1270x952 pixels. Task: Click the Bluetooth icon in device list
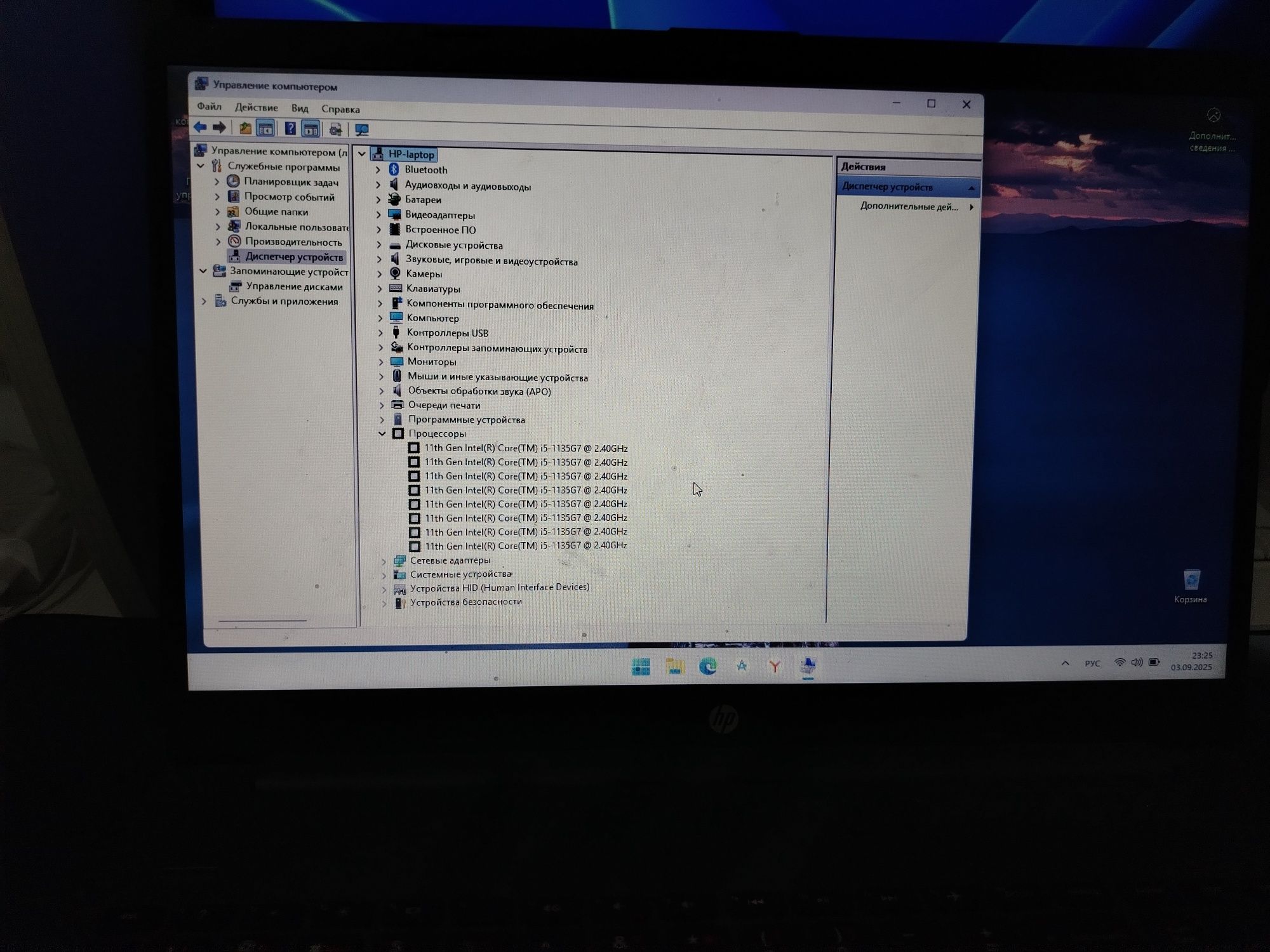(x=394, y=169)
